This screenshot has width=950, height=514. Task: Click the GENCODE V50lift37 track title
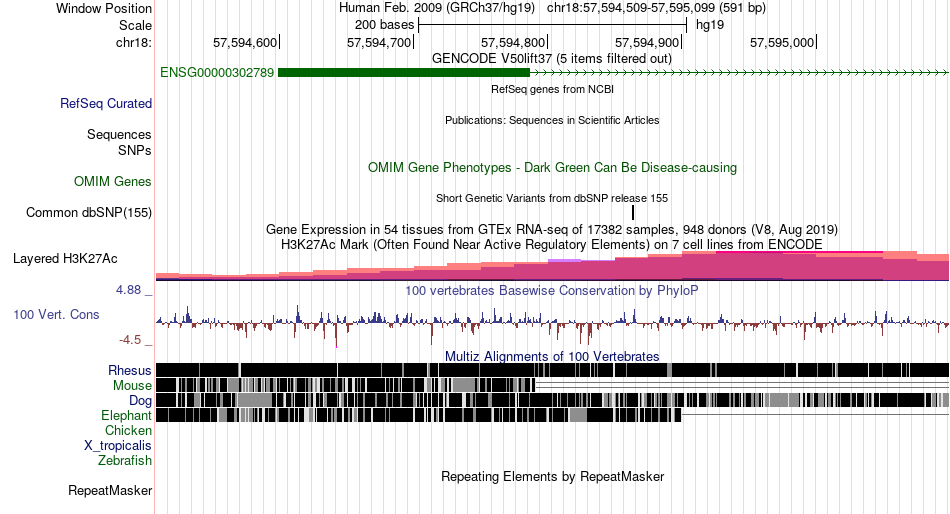[x=552, y=59]
